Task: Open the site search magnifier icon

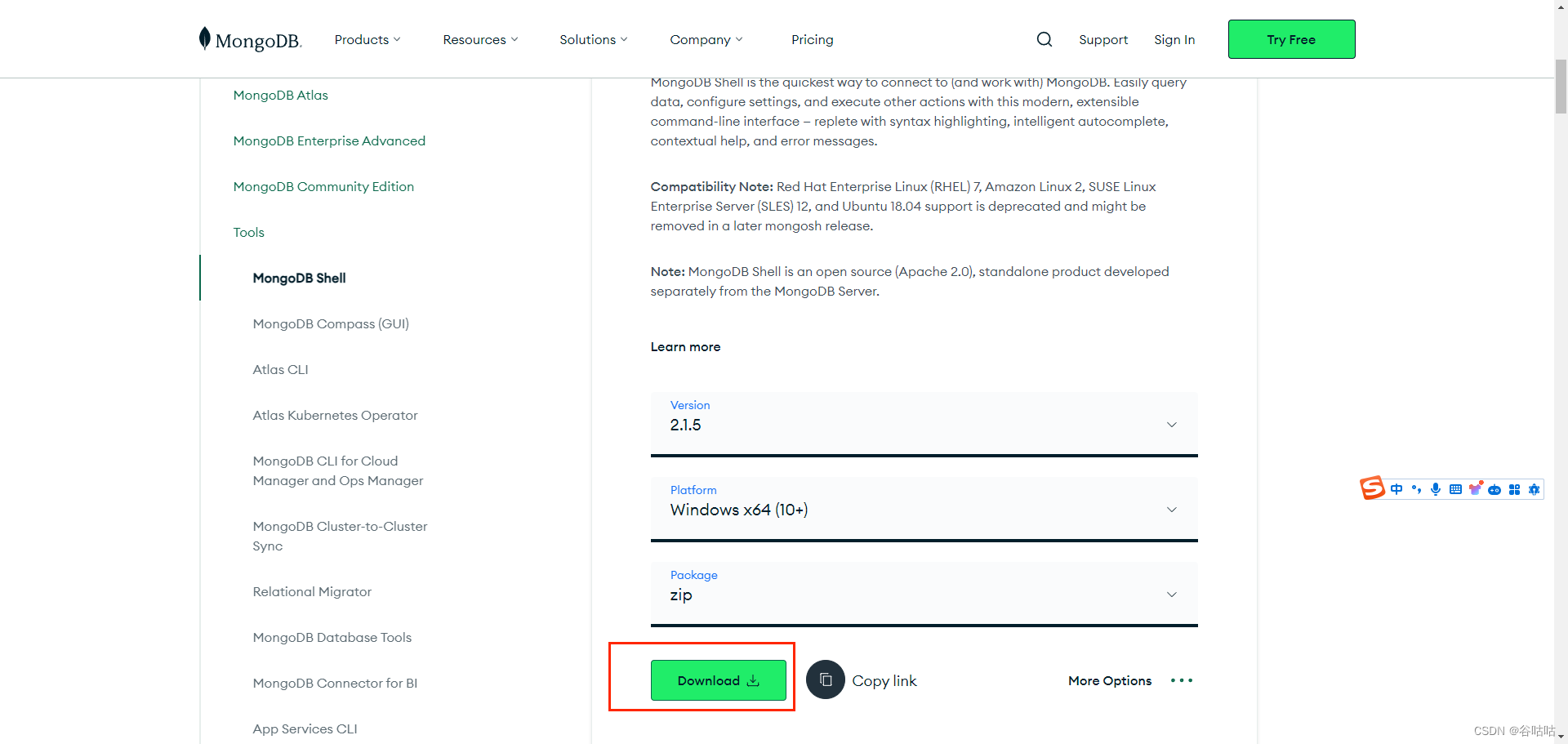Action: [x=1045, y=39]
